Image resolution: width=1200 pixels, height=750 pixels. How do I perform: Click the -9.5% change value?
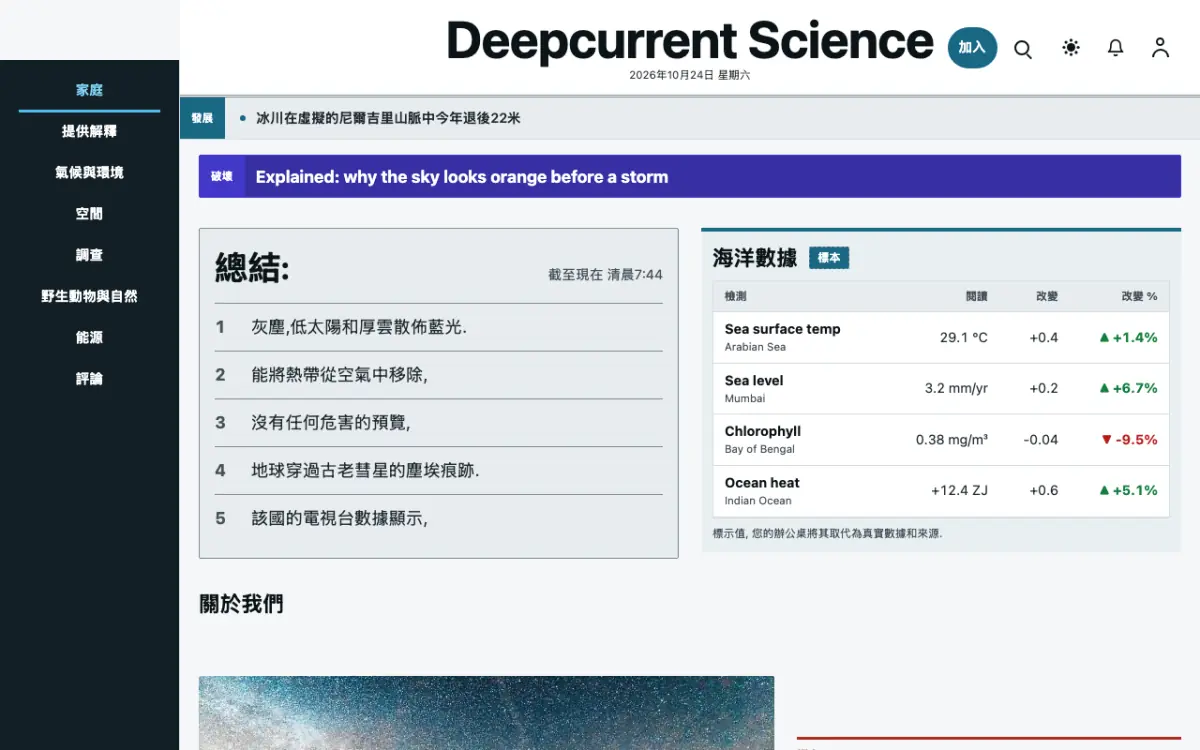(1128, 439)
